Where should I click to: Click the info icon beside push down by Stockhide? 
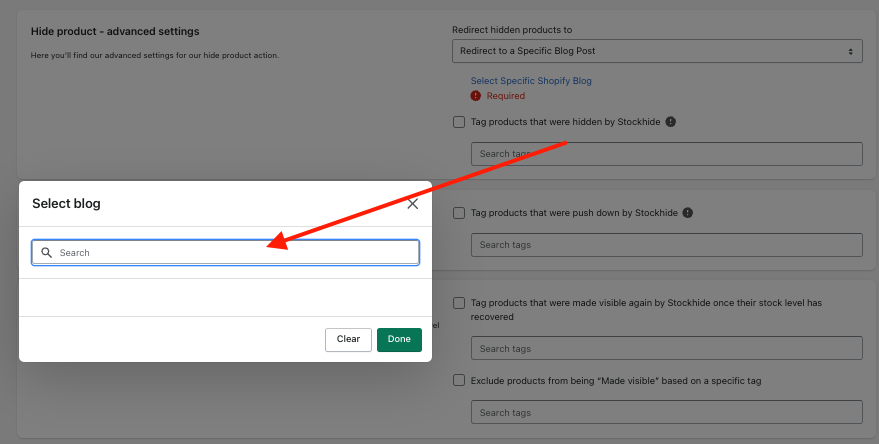(688, 213)
